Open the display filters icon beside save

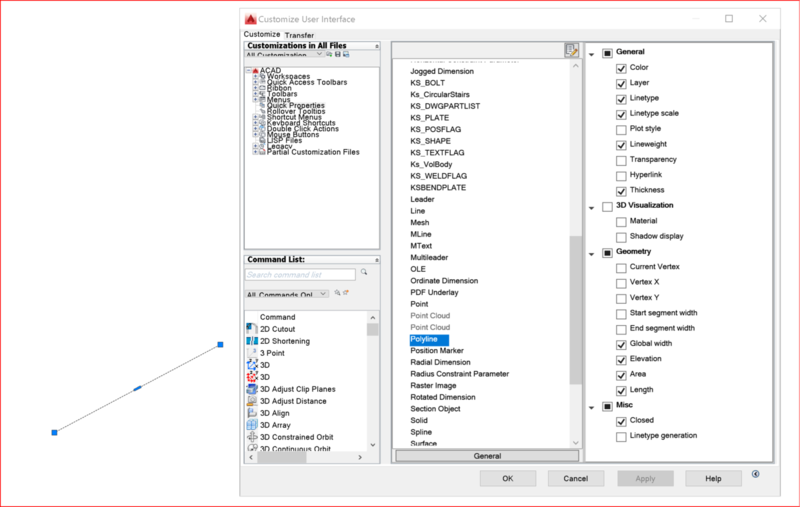[x=346, y=54]
